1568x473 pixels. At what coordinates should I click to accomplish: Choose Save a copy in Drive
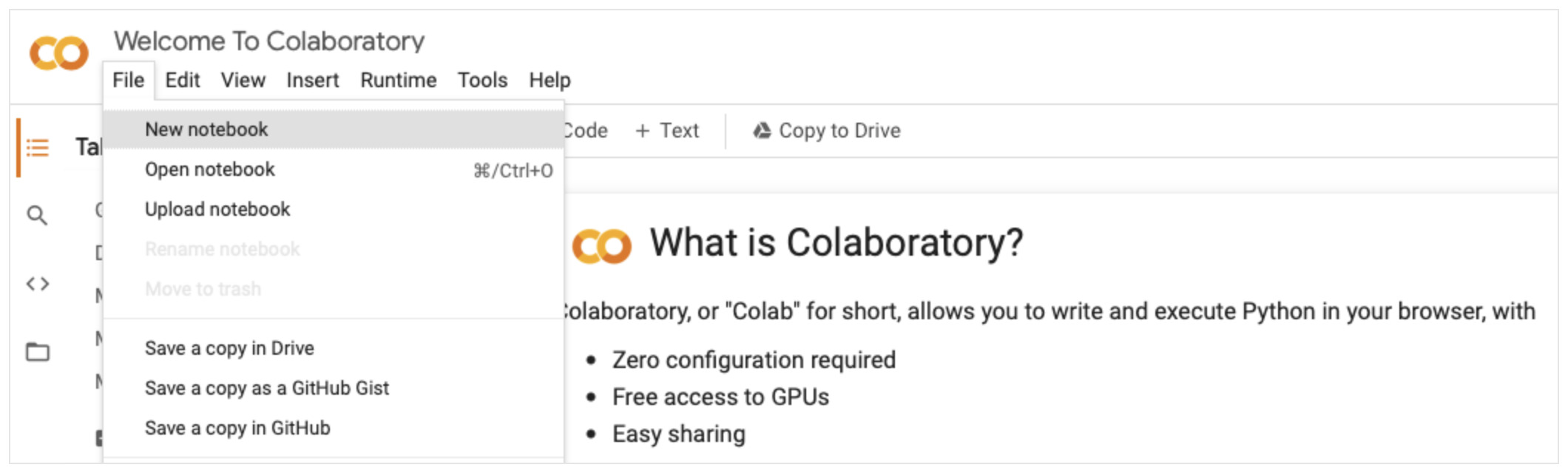coord(334,348)
